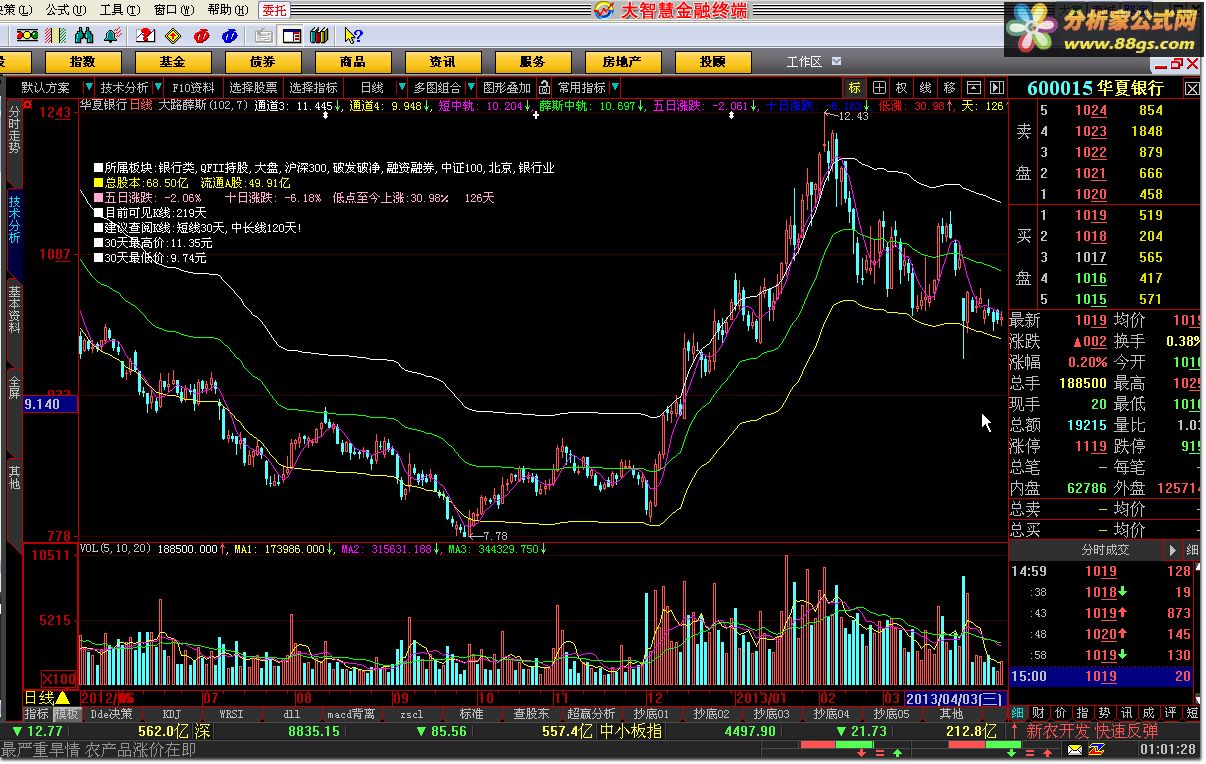Click the 线 chart toolbar icon

pos(926,88)
